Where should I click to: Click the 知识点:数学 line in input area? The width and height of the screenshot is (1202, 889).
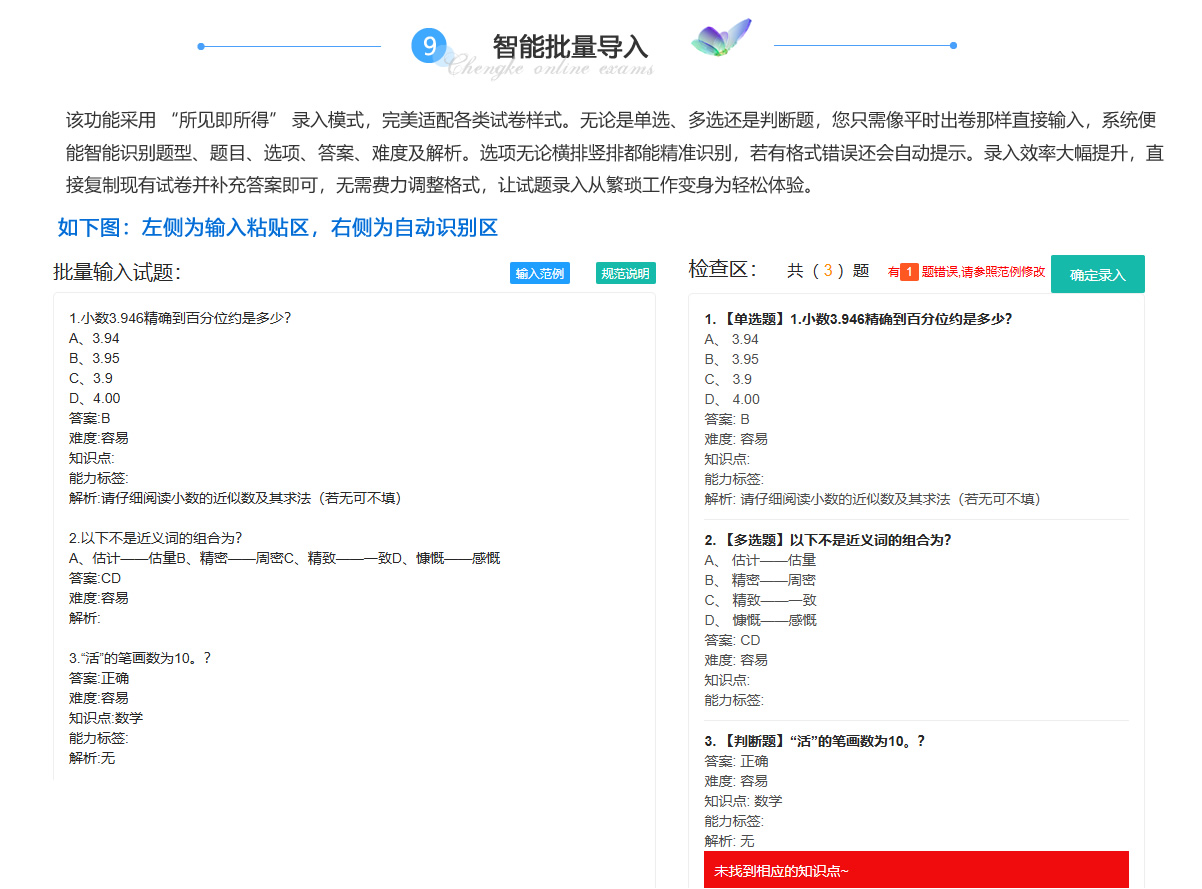pos(106,718)
